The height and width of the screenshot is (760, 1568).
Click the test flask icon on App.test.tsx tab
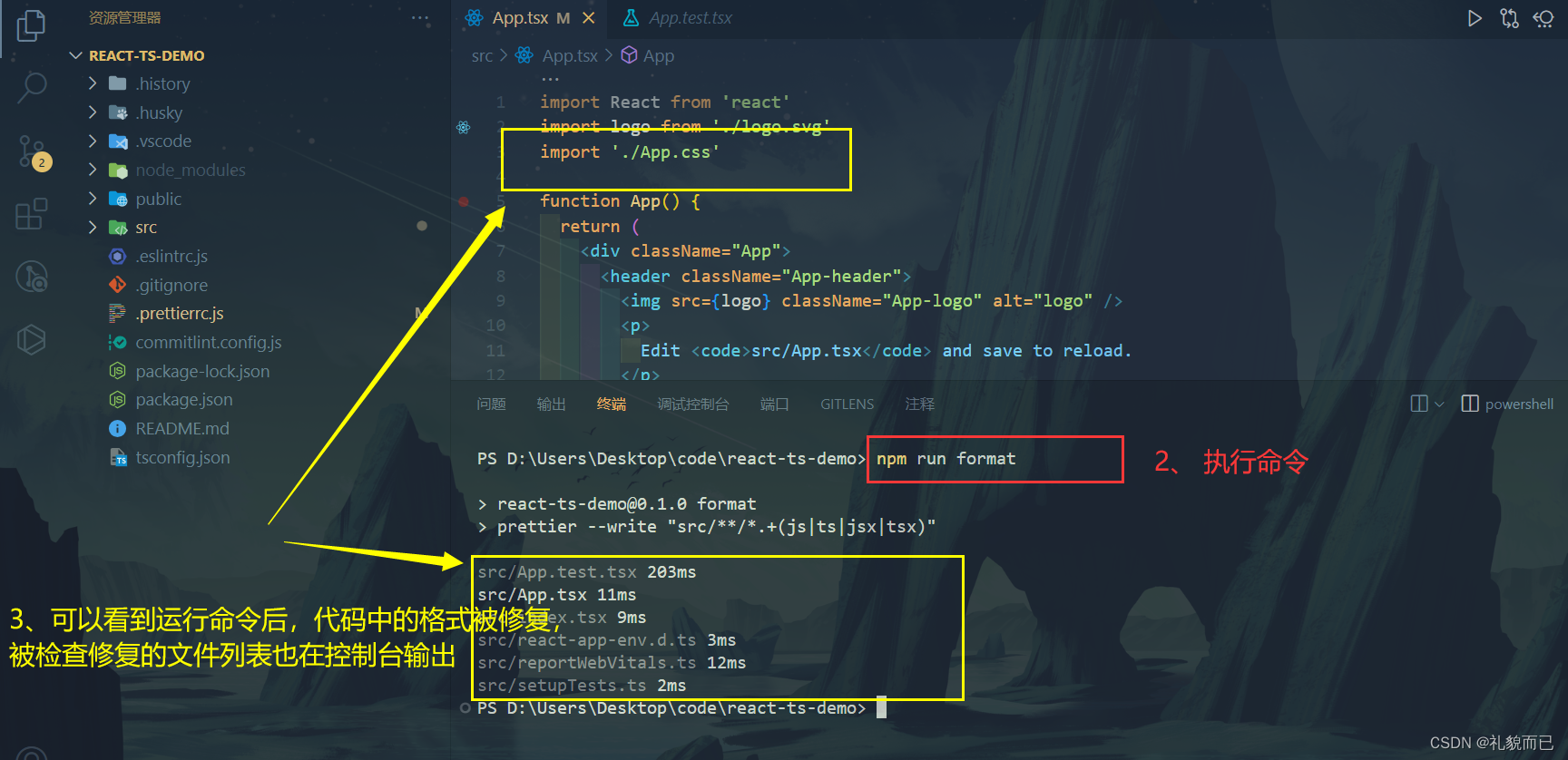point(632,18)
